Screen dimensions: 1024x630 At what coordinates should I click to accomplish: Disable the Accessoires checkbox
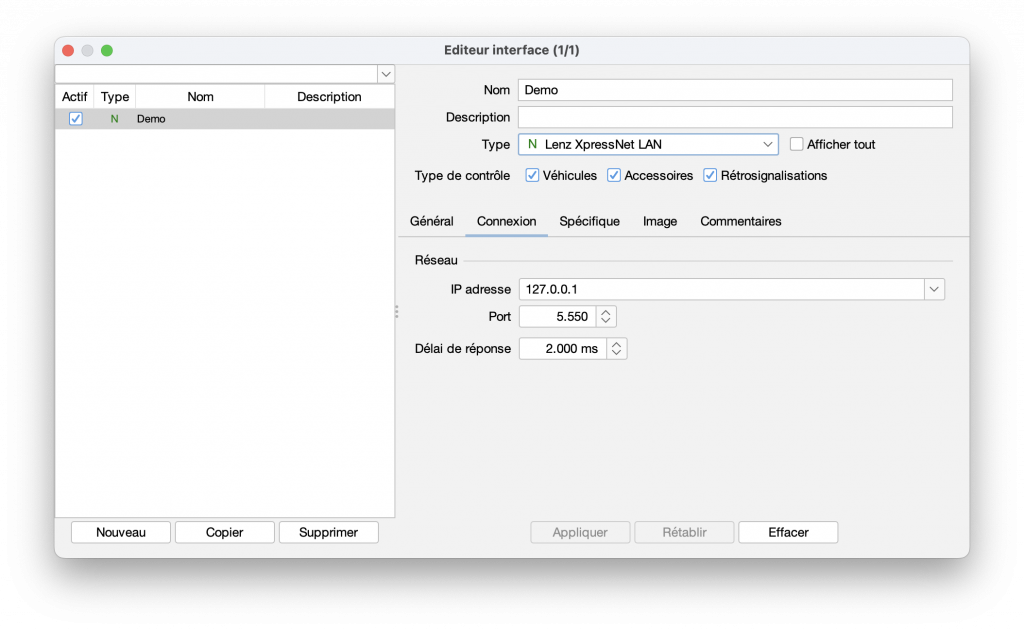point(615,176)
